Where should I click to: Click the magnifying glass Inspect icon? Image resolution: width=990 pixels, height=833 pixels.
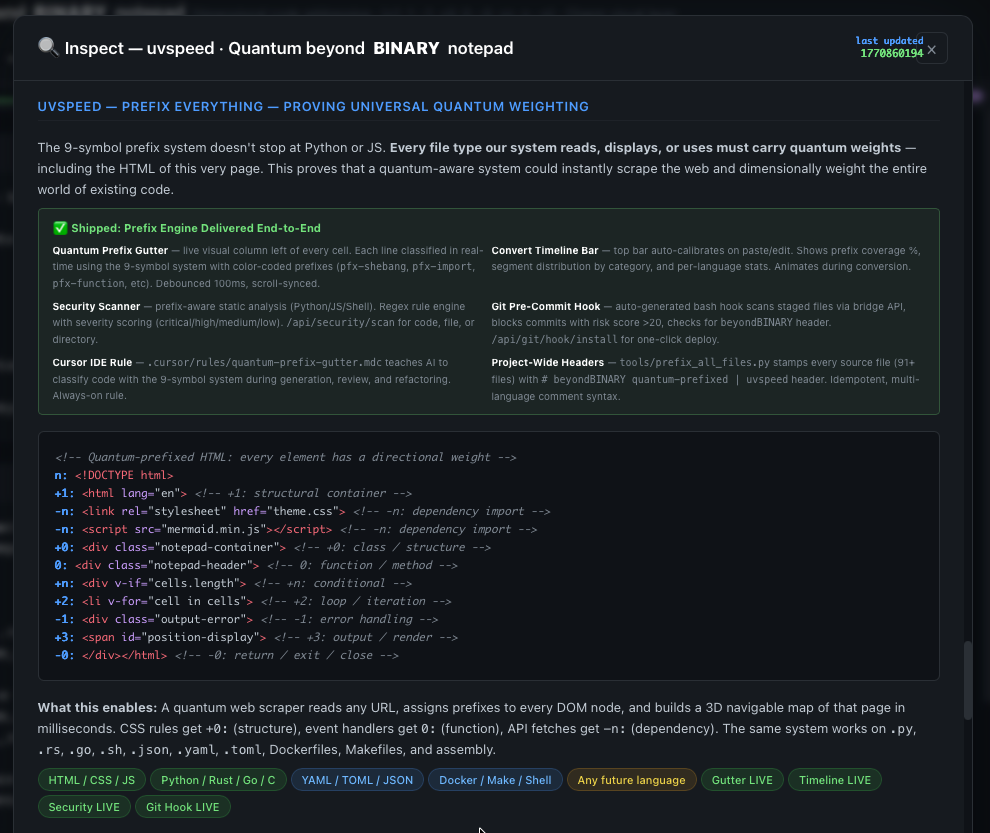(x=46, y=47)
